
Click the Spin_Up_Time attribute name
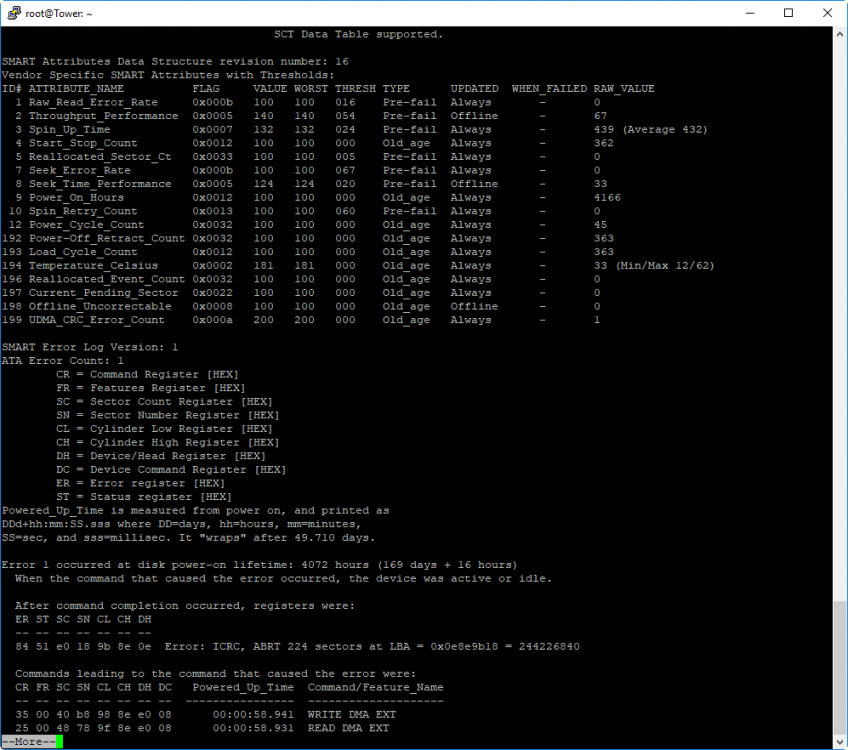pos(69,129)
